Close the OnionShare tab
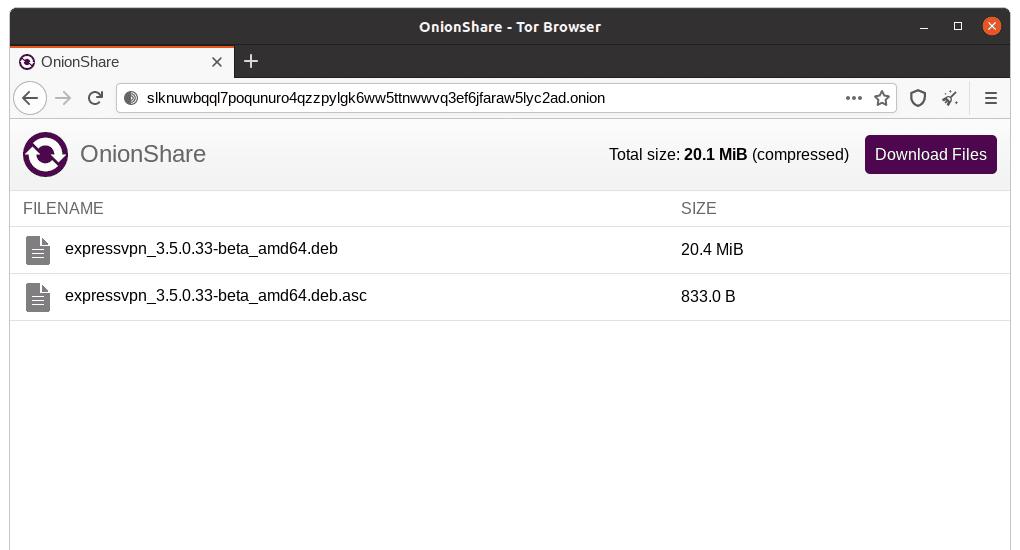The width and height of the screenshot is (1020, 550). [x=217, y=62]
